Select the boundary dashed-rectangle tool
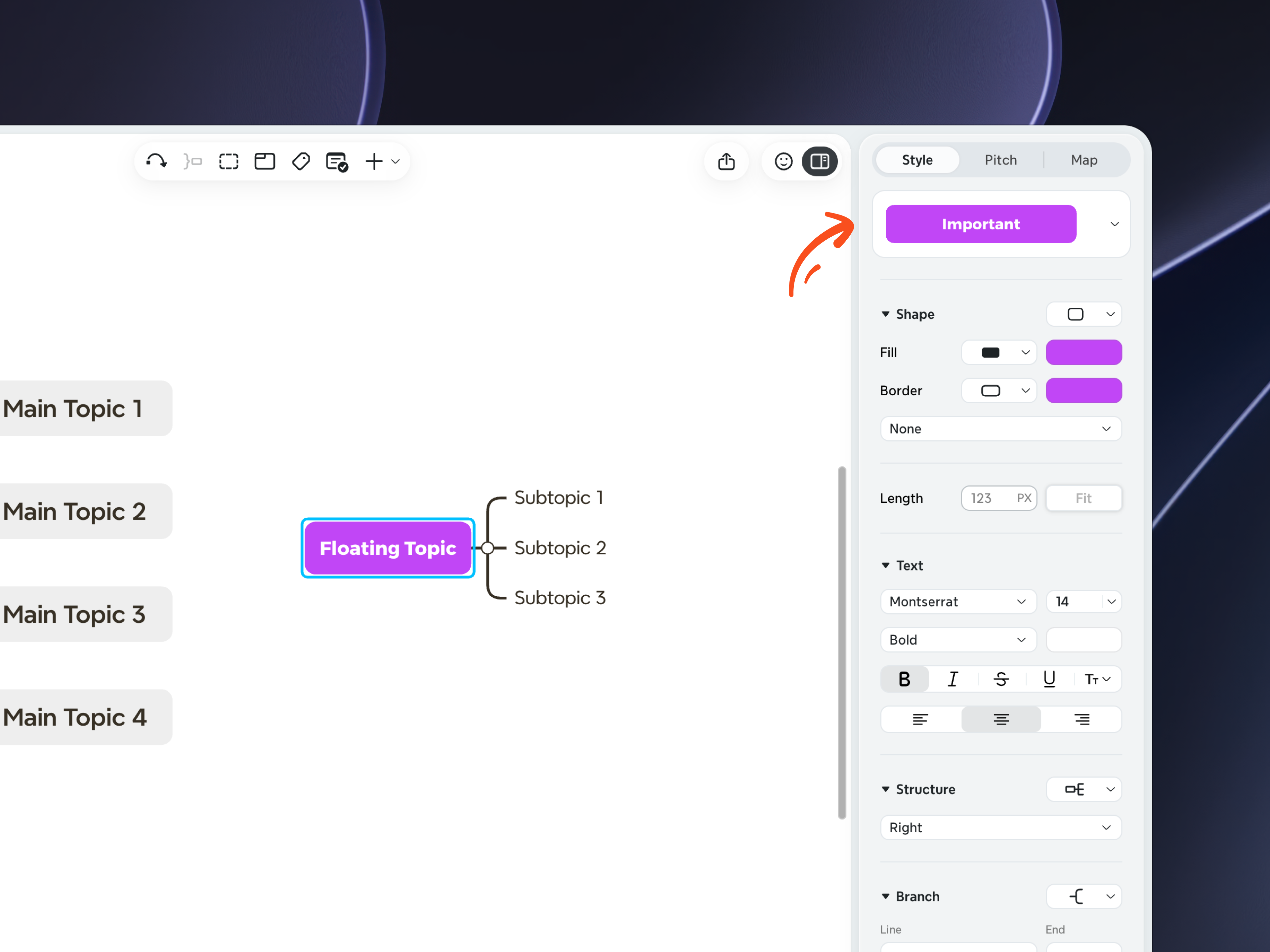1270x952 pixels. 229,161
